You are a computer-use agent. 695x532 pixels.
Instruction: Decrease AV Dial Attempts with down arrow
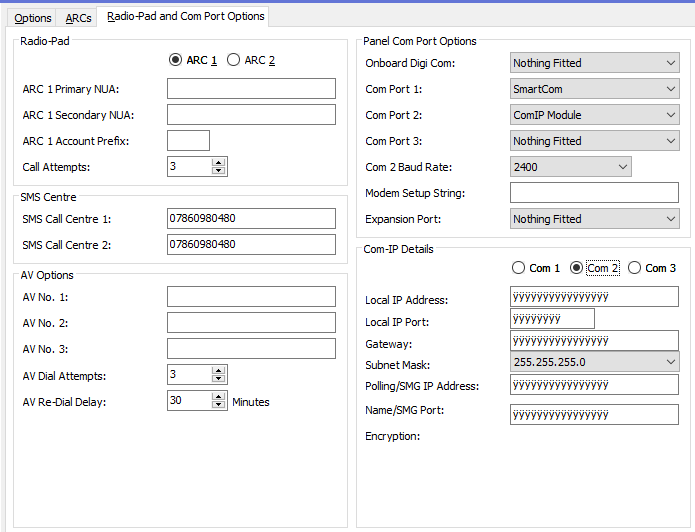click(x=219, y=378)
